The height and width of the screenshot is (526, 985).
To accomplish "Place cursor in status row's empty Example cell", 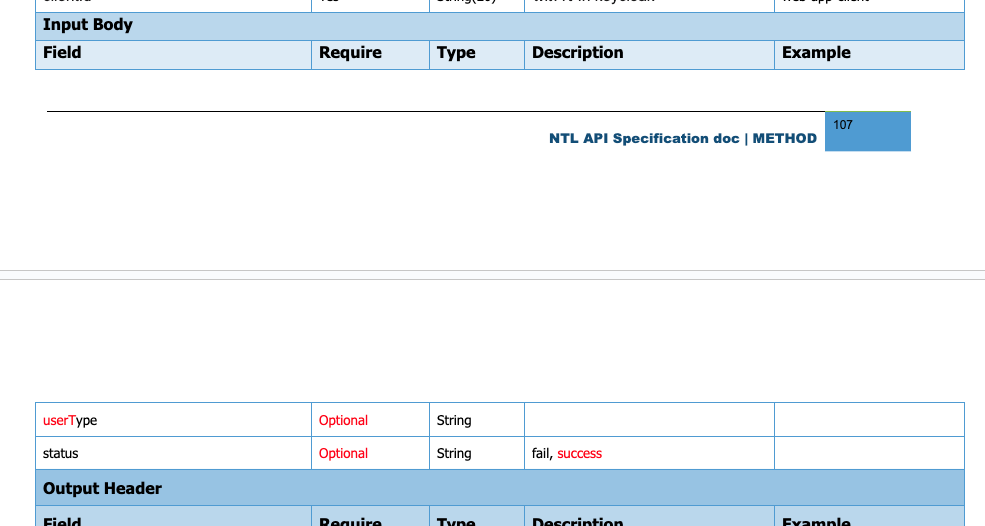I will click(868, 454).
